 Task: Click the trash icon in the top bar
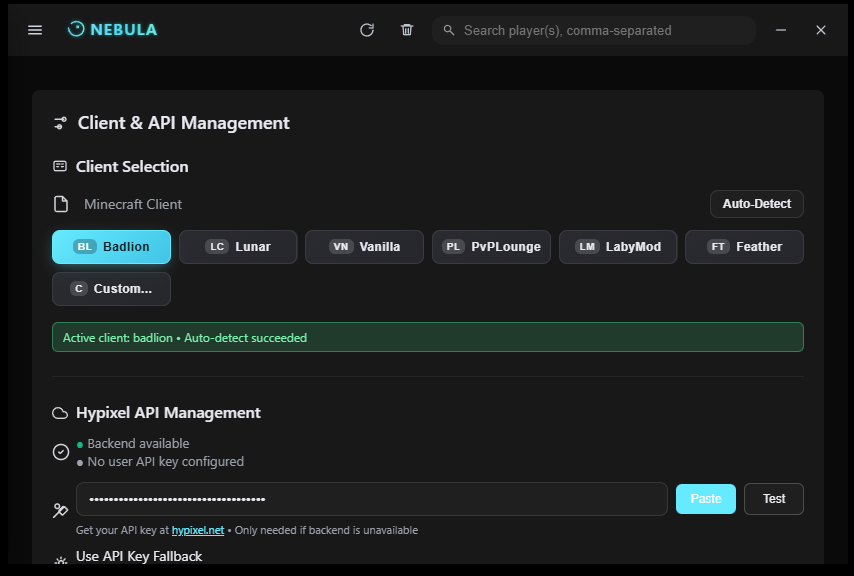pos(406,30)
